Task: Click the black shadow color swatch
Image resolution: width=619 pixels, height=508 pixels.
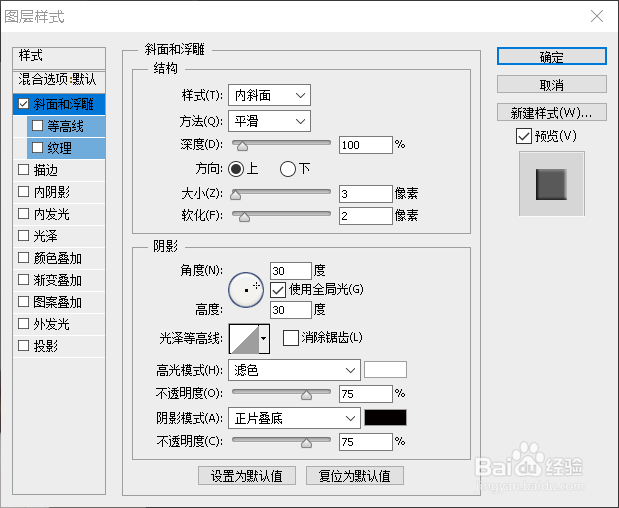Action: pos(385,418)
